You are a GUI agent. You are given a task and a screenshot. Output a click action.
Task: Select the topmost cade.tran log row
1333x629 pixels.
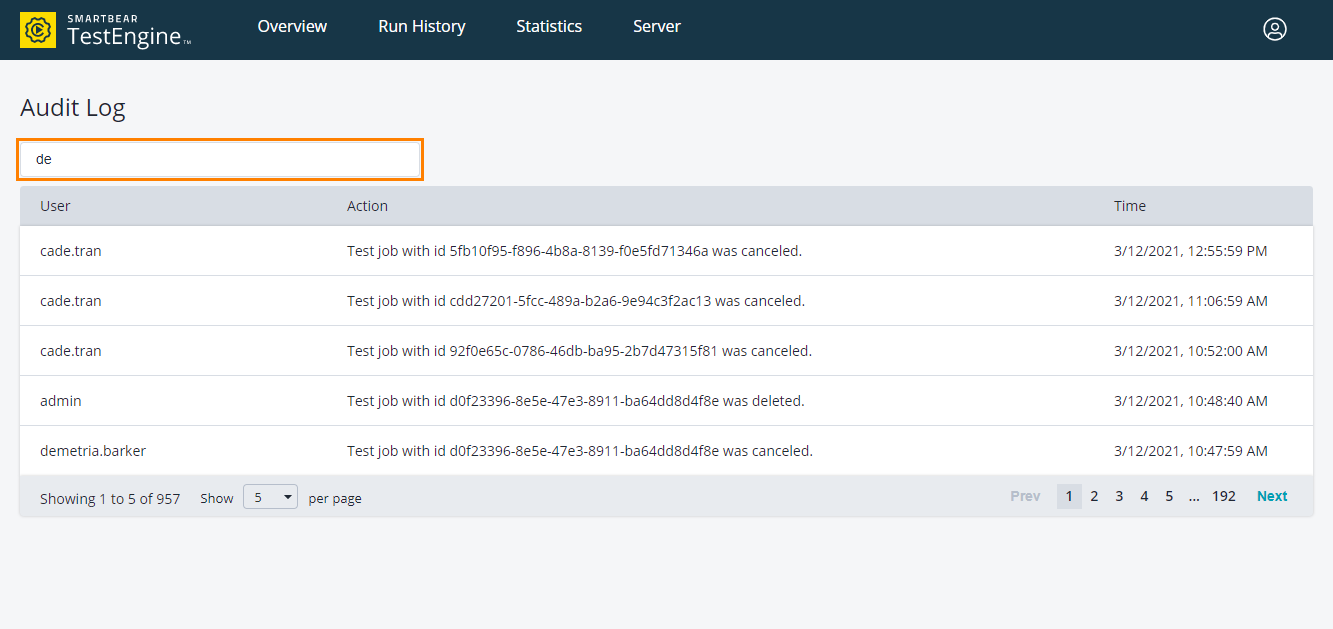70,250
